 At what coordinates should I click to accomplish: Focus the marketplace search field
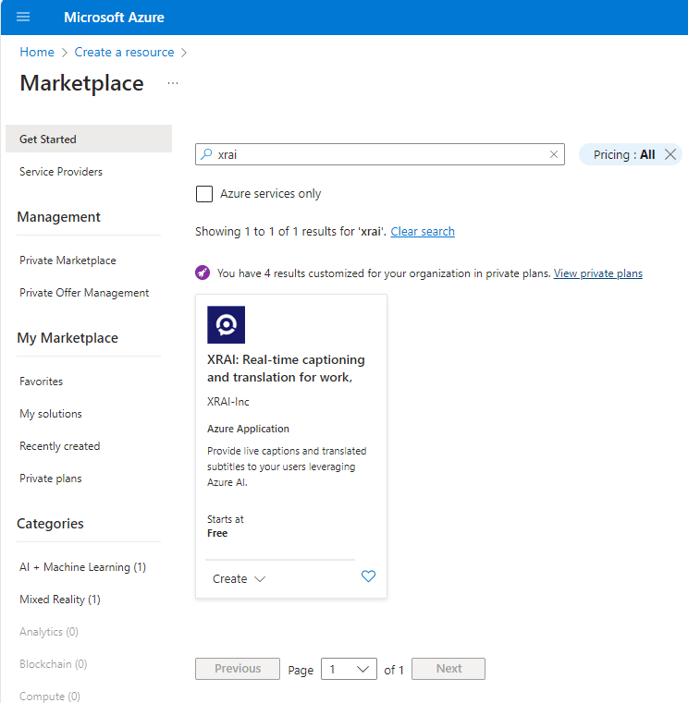tap(380, 154)
